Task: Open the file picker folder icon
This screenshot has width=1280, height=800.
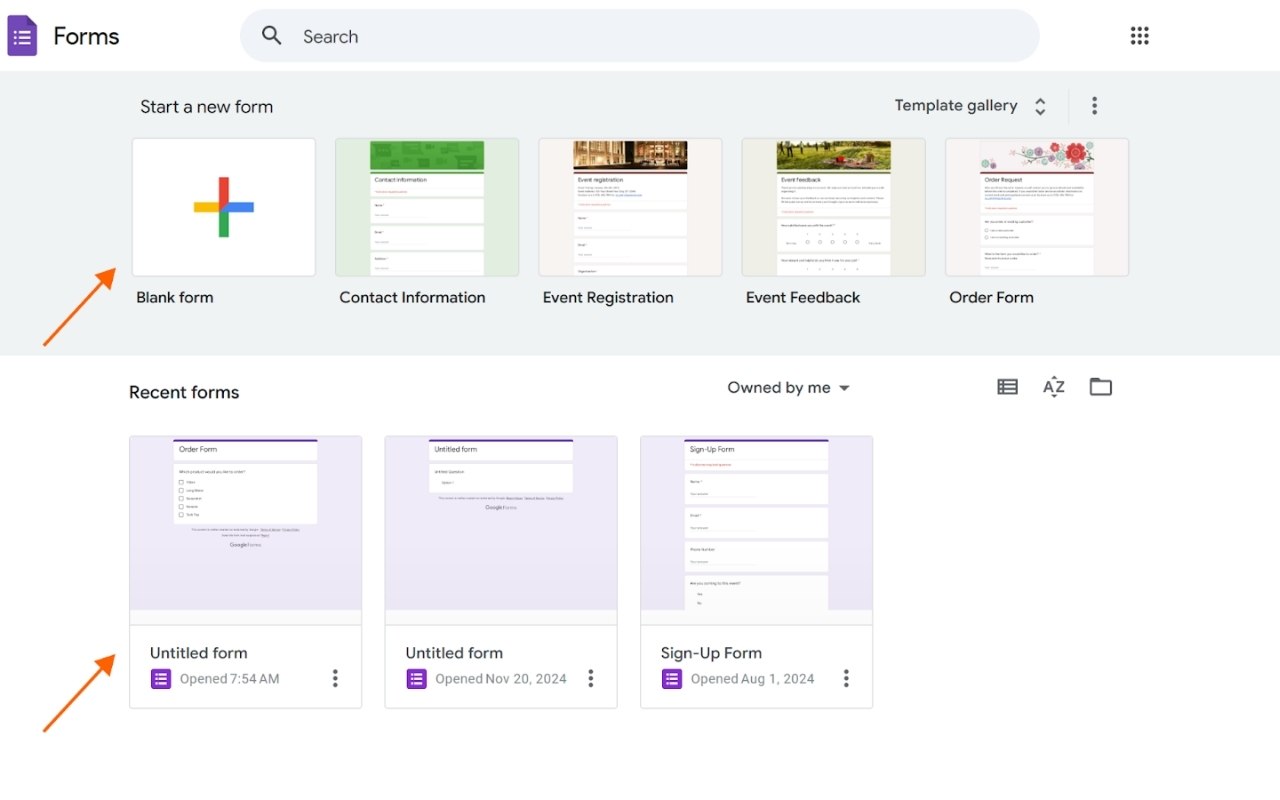Action: (1101, 387)
